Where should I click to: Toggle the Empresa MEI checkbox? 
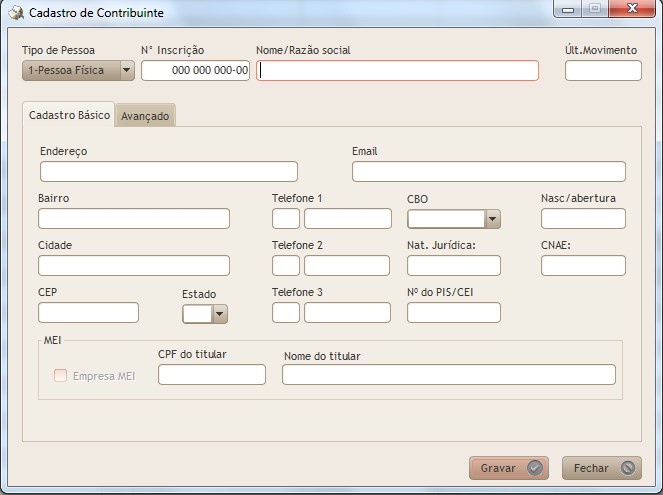point(60,376)
